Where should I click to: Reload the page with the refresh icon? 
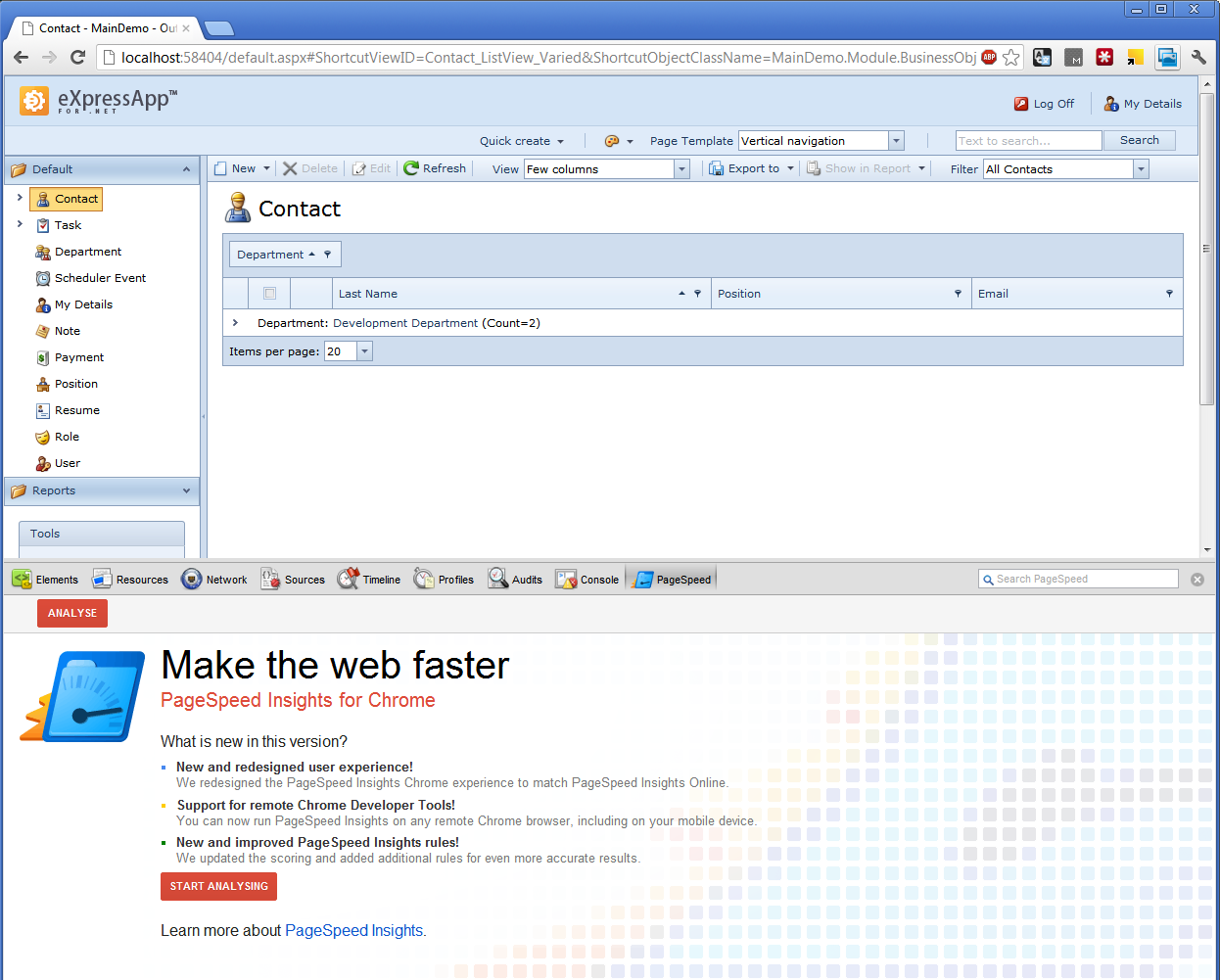pos(77,58)
